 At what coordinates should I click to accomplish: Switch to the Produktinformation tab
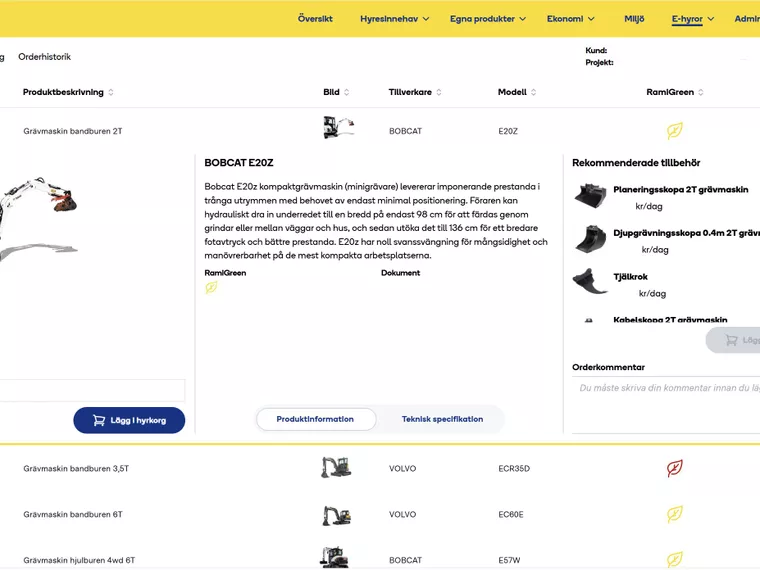click(315, 419)
